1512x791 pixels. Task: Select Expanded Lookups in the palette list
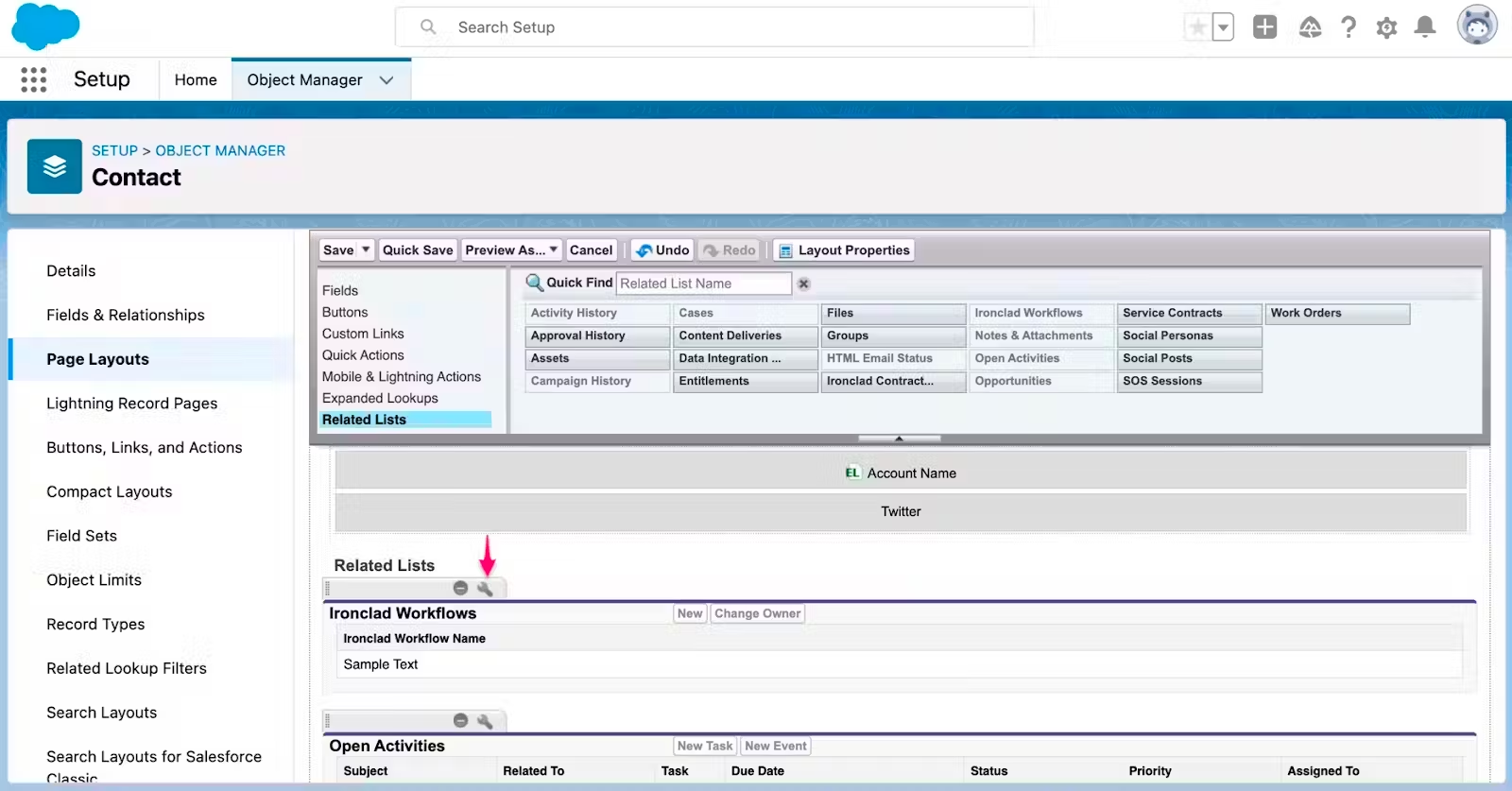380,399
